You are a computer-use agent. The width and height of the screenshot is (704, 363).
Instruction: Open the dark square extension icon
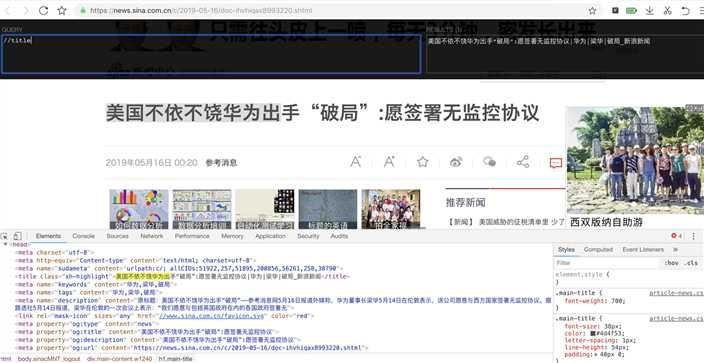[616, 10]
